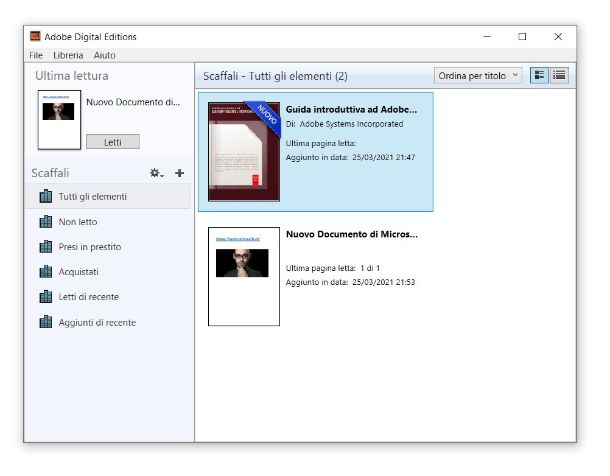Click the date '25/03/2021 21:47'
This screenshot has height=476, width=610.
pyautogui.click(x=384, y=157)
